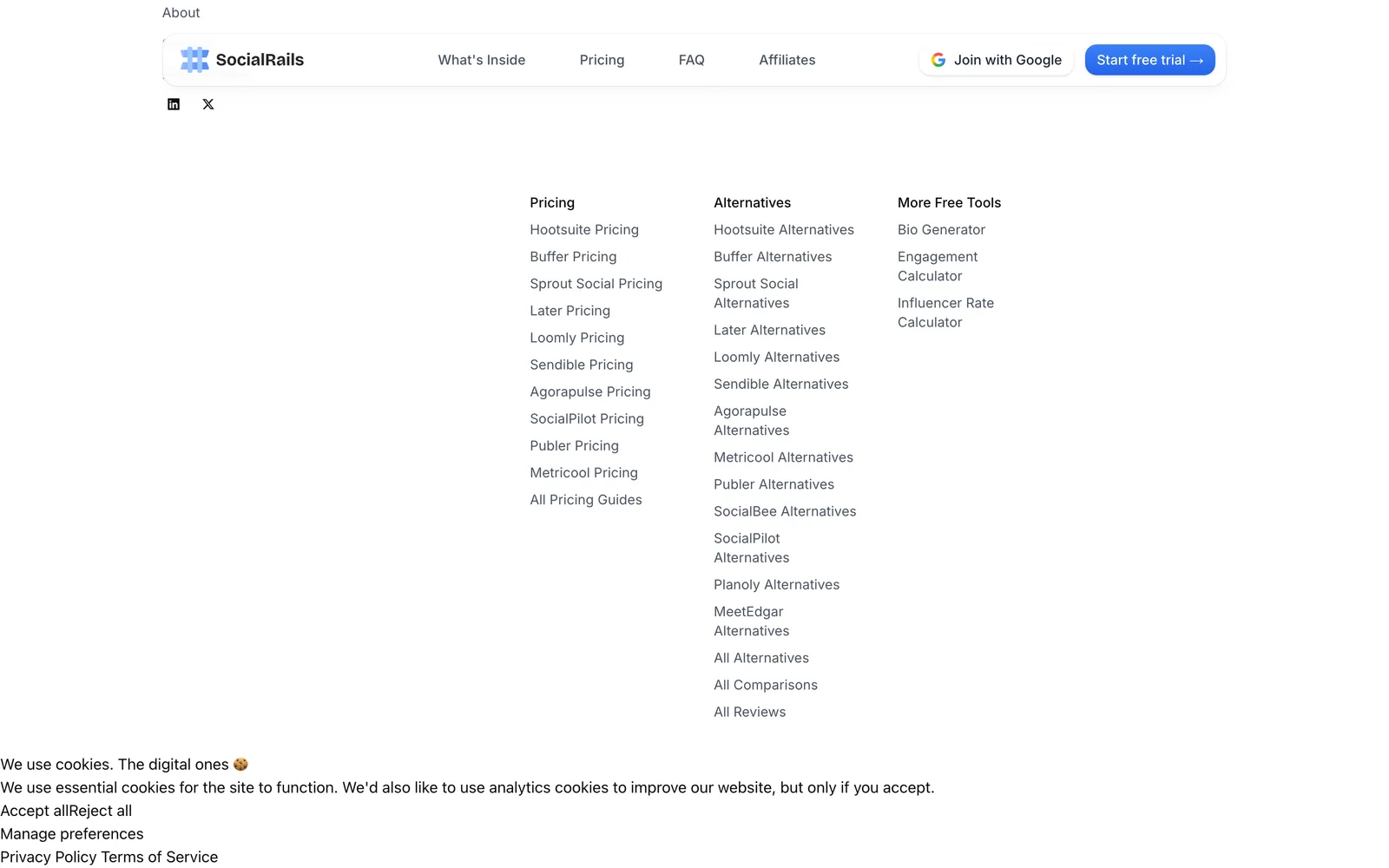Open the Hootsuite Alternatives link
Screen dimensions: 1389x868
(x=784, y=230)
